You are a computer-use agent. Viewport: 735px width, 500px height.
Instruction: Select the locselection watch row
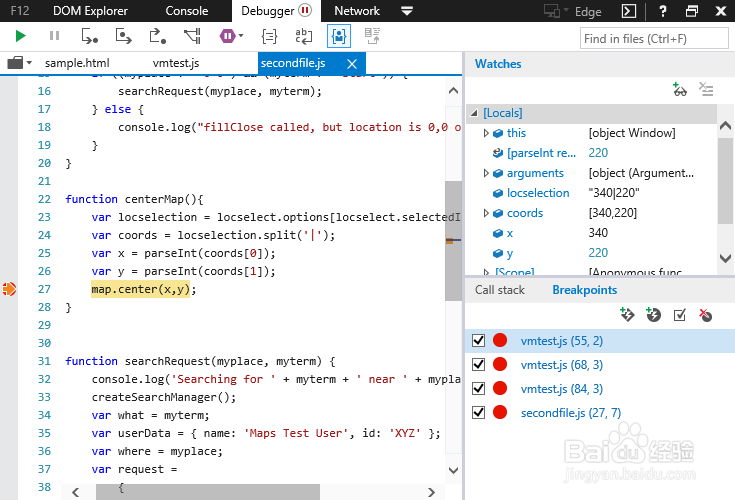tap(591, 193)
